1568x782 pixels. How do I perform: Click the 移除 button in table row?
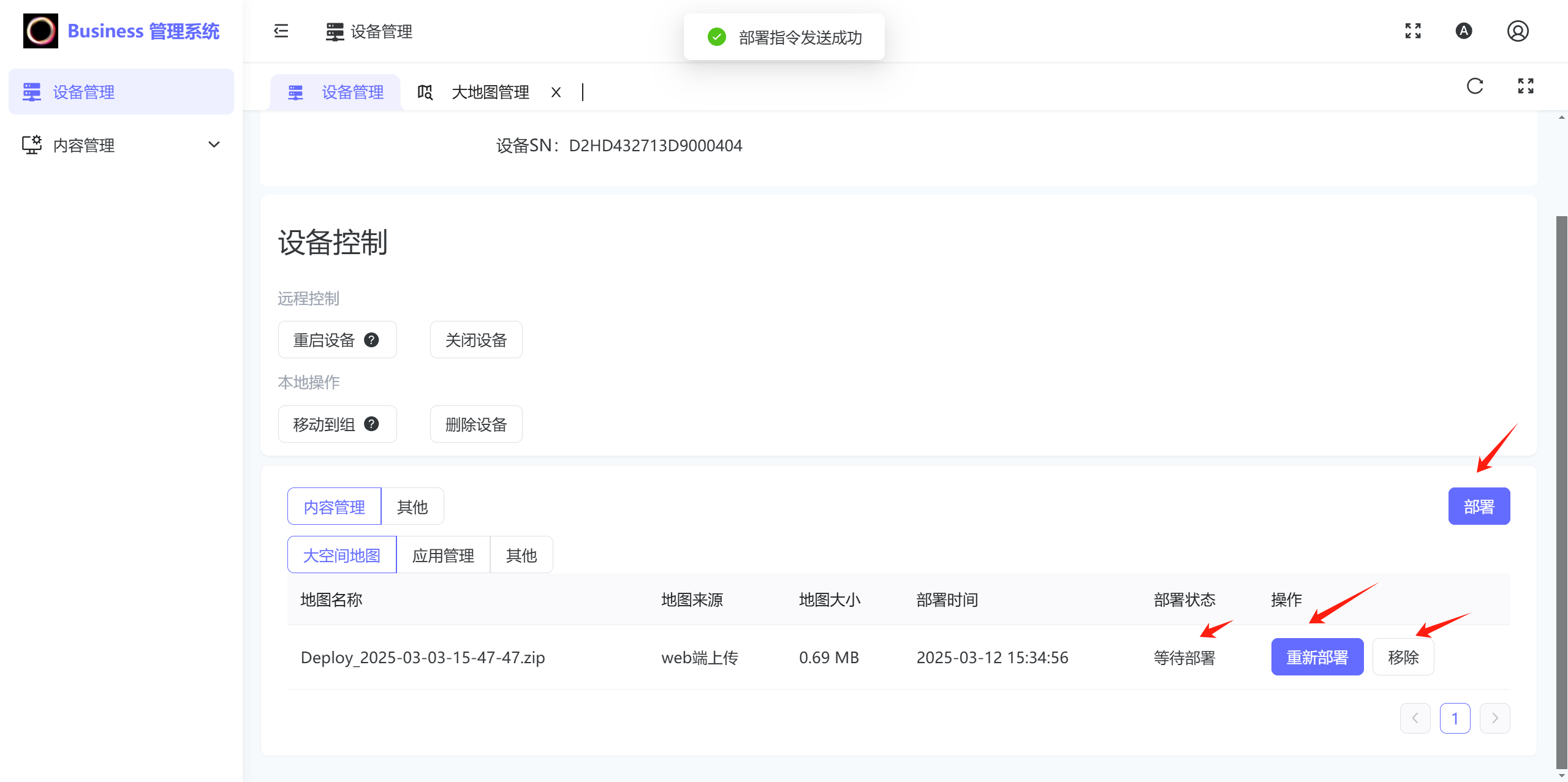click(x=1403, y=657)
